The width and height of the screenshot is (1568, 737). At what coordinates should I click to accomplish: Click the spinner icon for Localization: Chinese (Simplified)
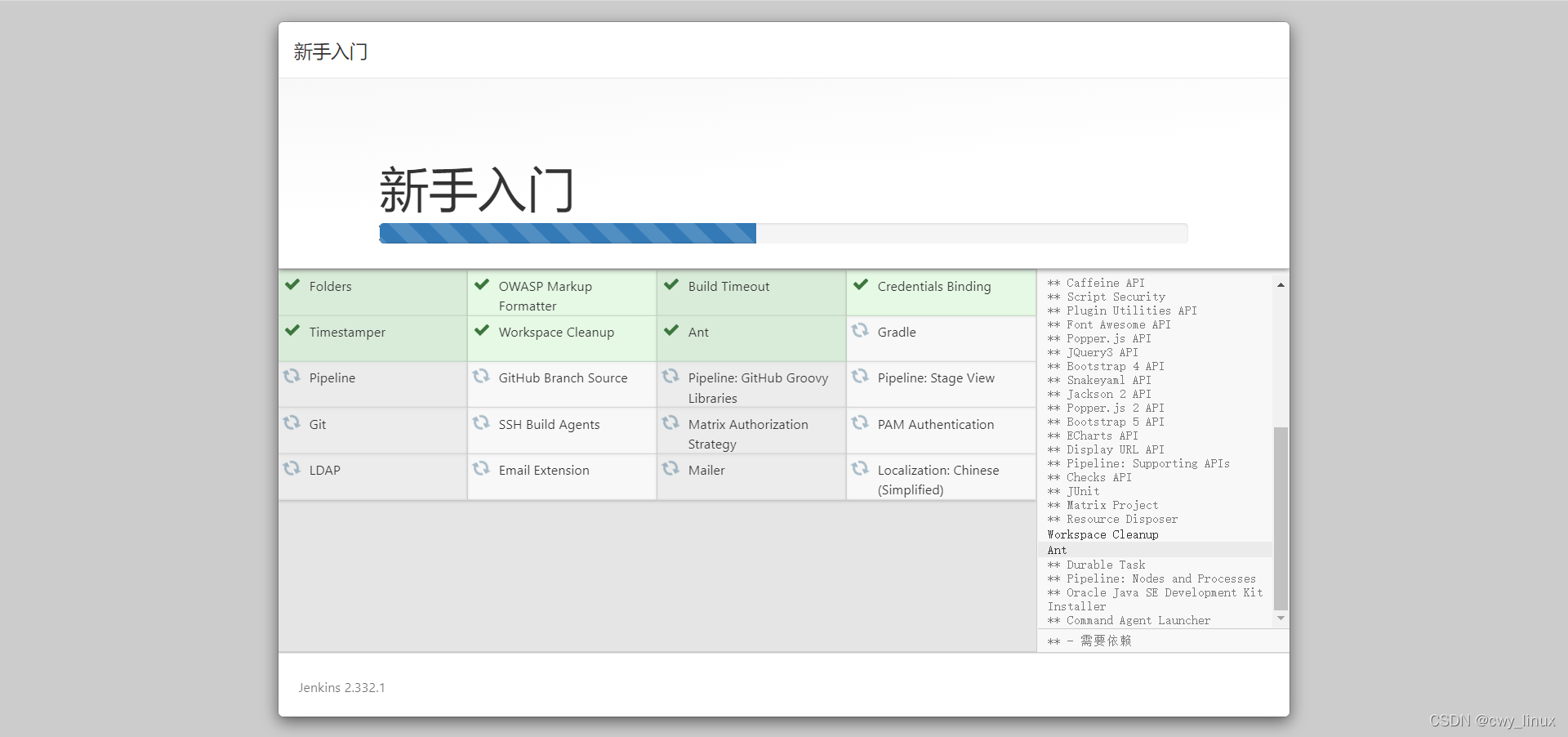tap(860, 468)
